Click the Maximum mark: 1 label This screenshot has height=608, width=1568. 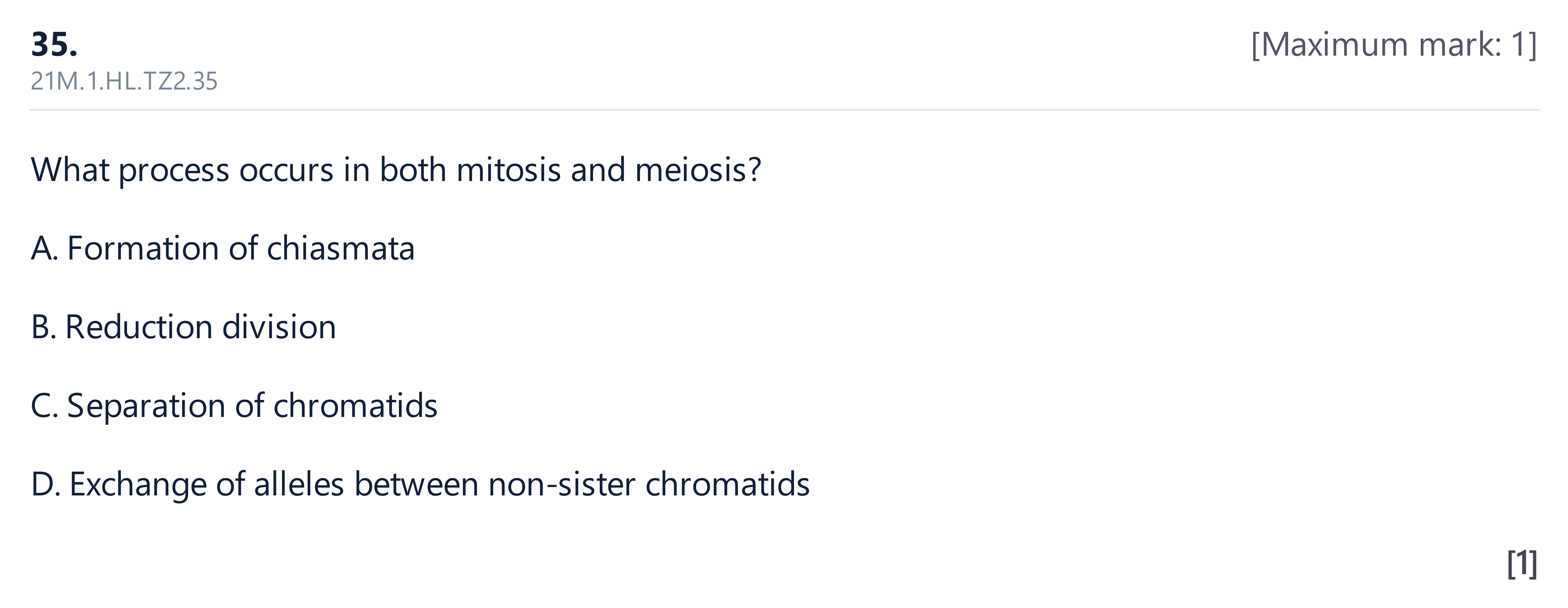point(1394,44)
